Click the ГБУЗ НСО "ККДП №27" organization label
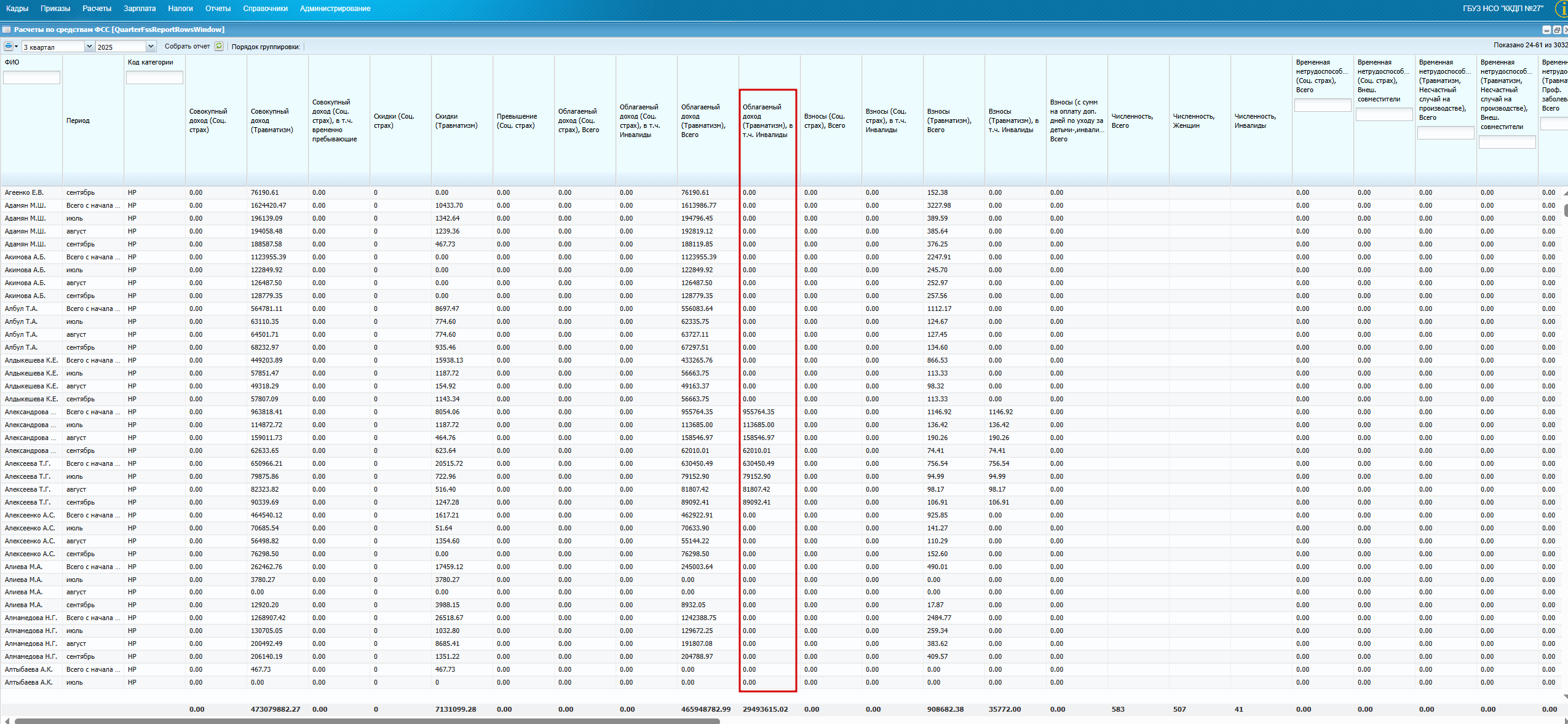The width and height of the screenshot is (1568, 724). [1502, 9]
